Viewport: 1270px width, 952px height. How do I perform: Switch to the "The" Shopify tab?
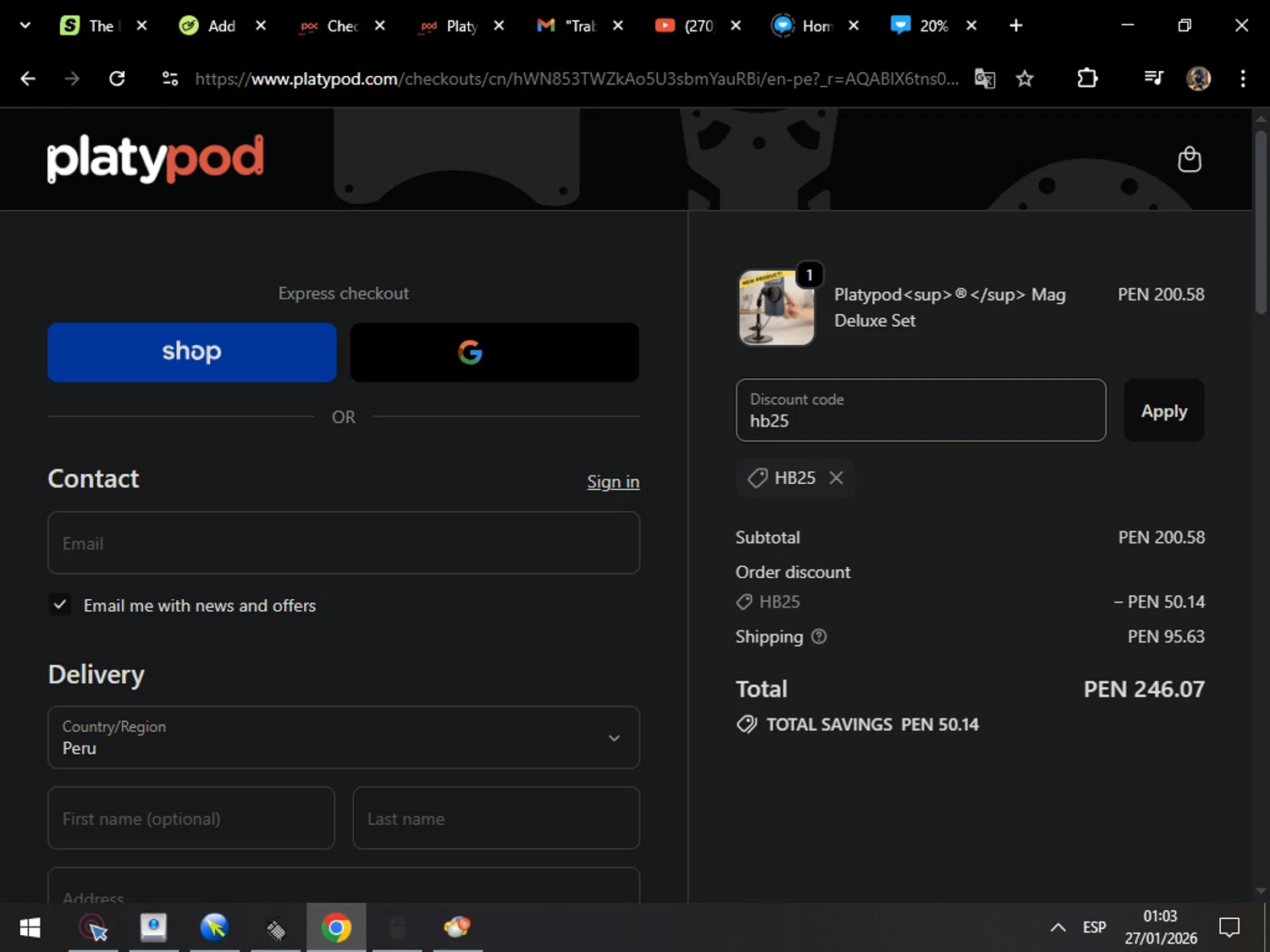click(x=91, y=25)
